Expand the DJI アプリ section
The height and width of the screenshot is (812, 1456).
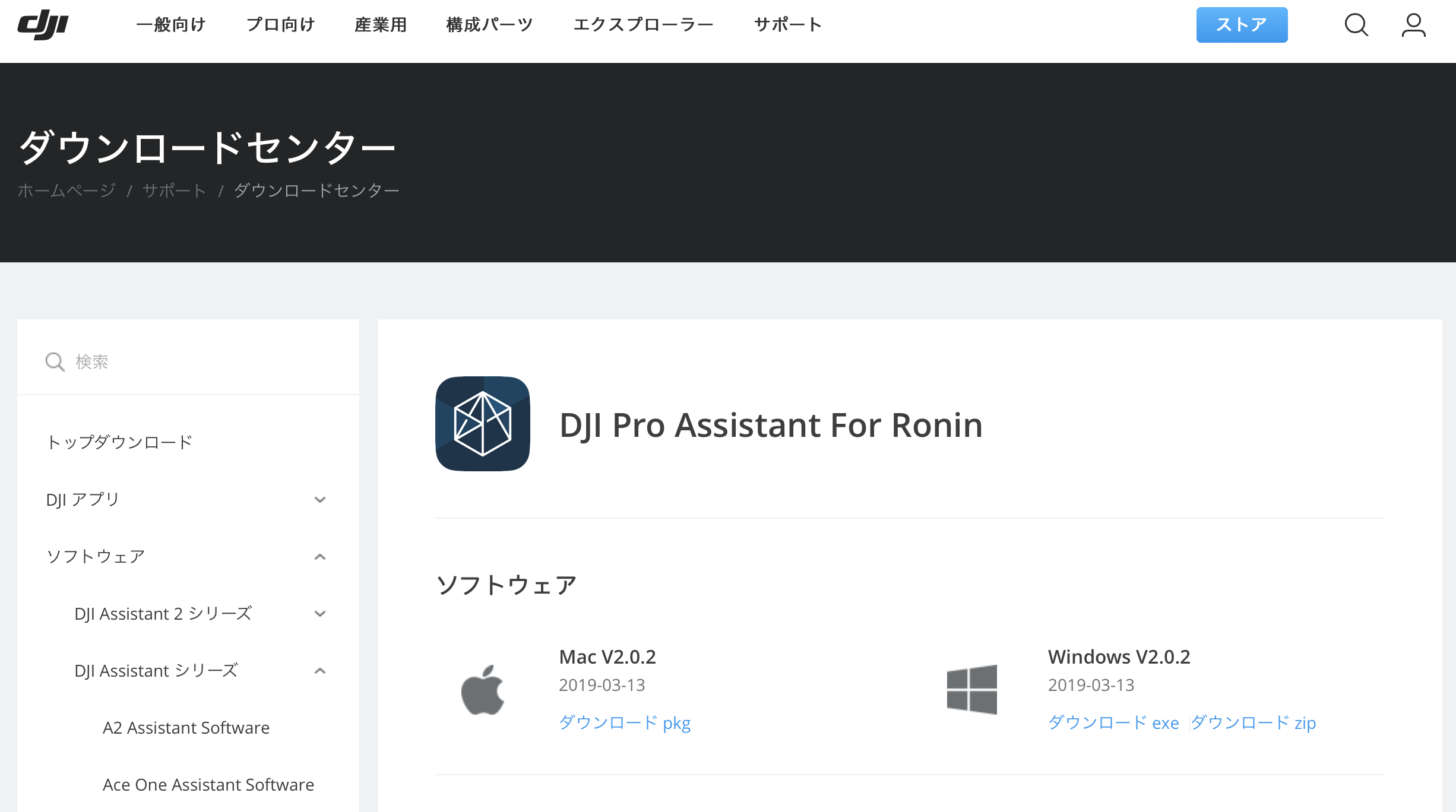tap(320, 500)
